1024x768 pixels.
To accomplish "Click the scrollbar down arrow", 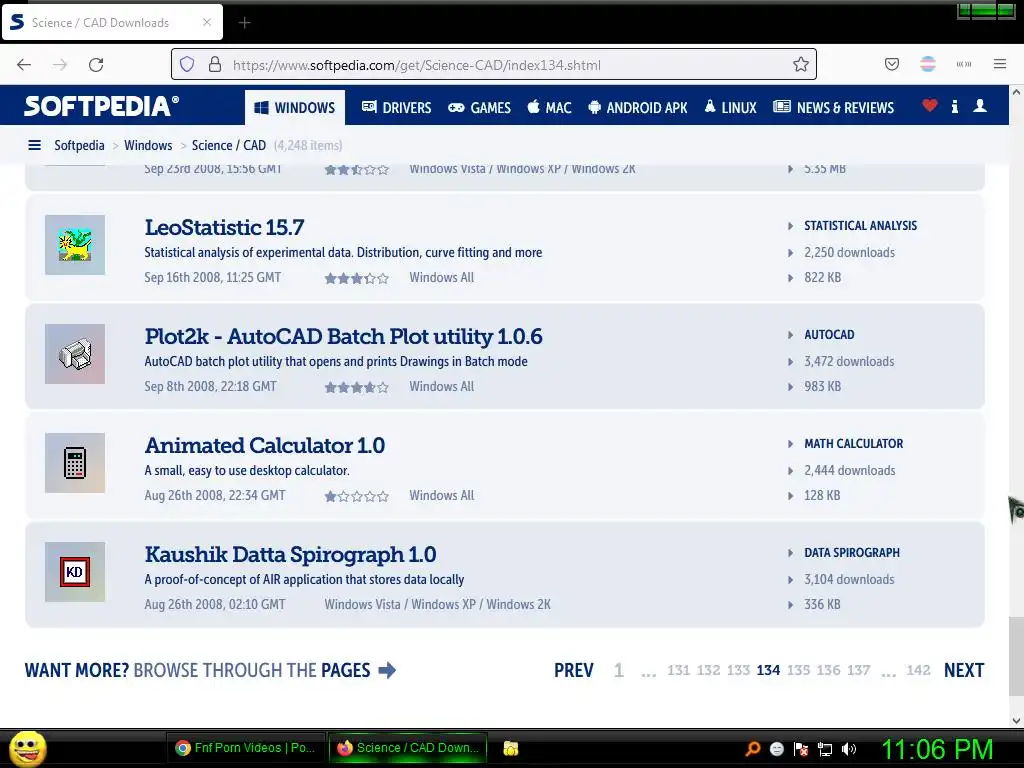I will [1016, 720].
